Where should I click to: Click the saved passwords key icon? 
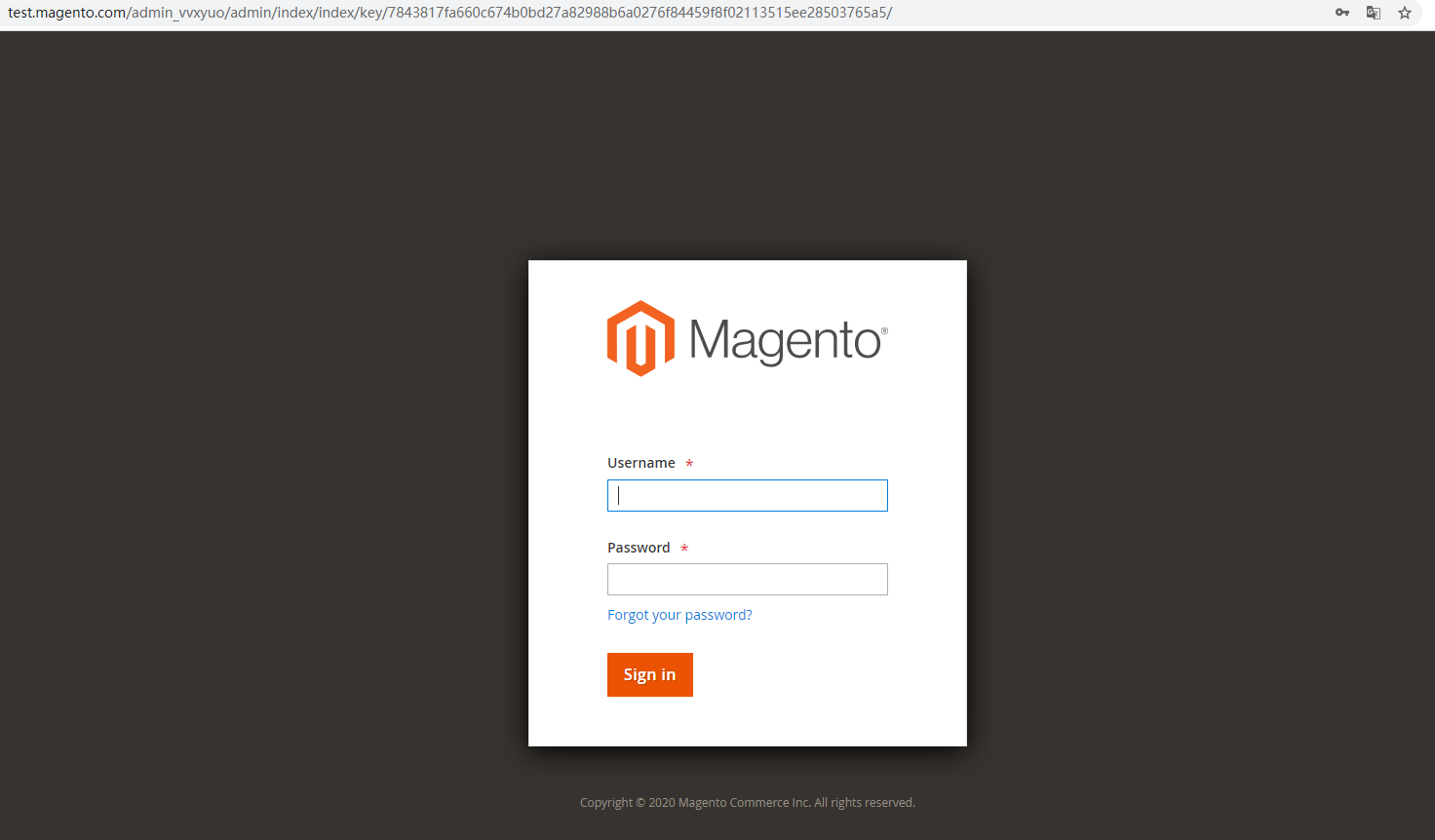point(1342,13)
